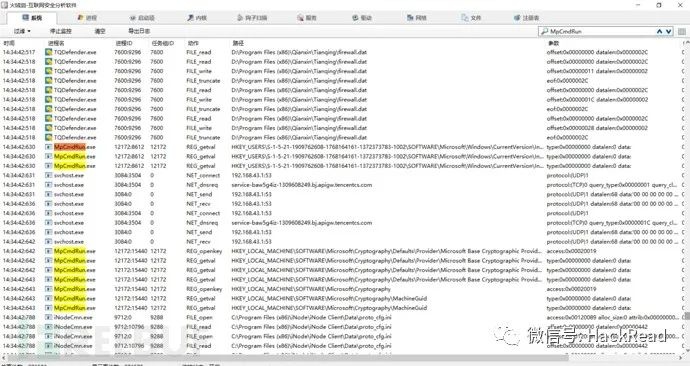Switch to the 进程 (Process) tab
Viewport: 690px width, 366px height.
pyautogui.click(x=87, y=18)
